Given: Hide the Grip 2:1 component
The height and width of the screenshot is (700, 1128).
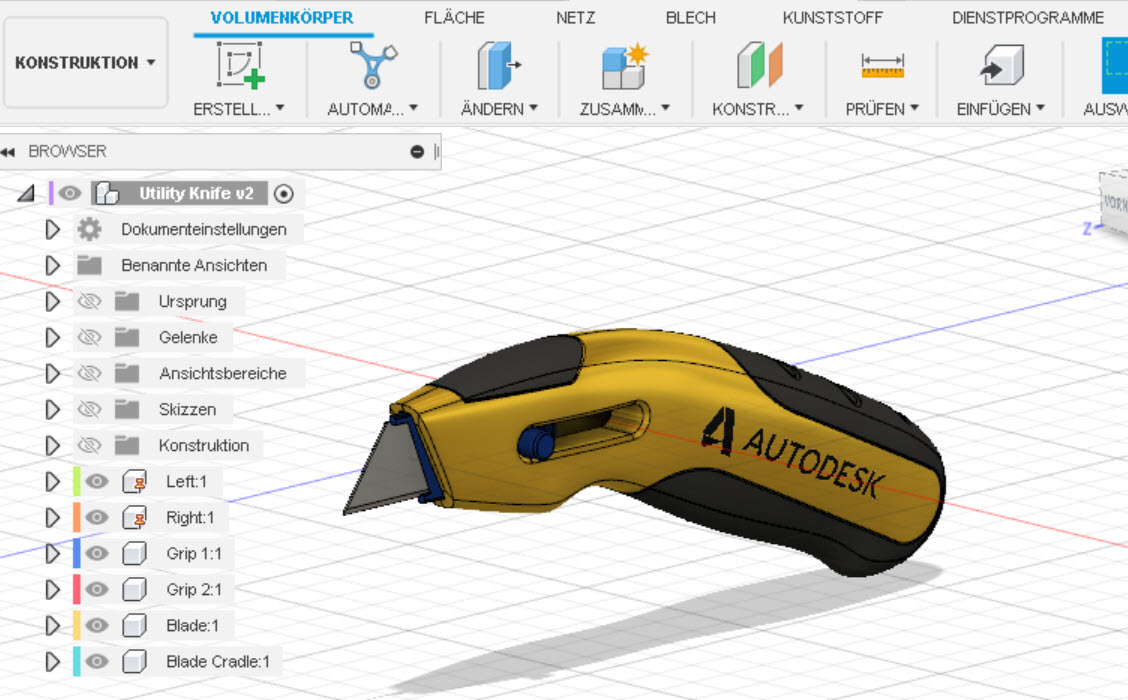Looking at the screenshot, I should coord(97,589).
